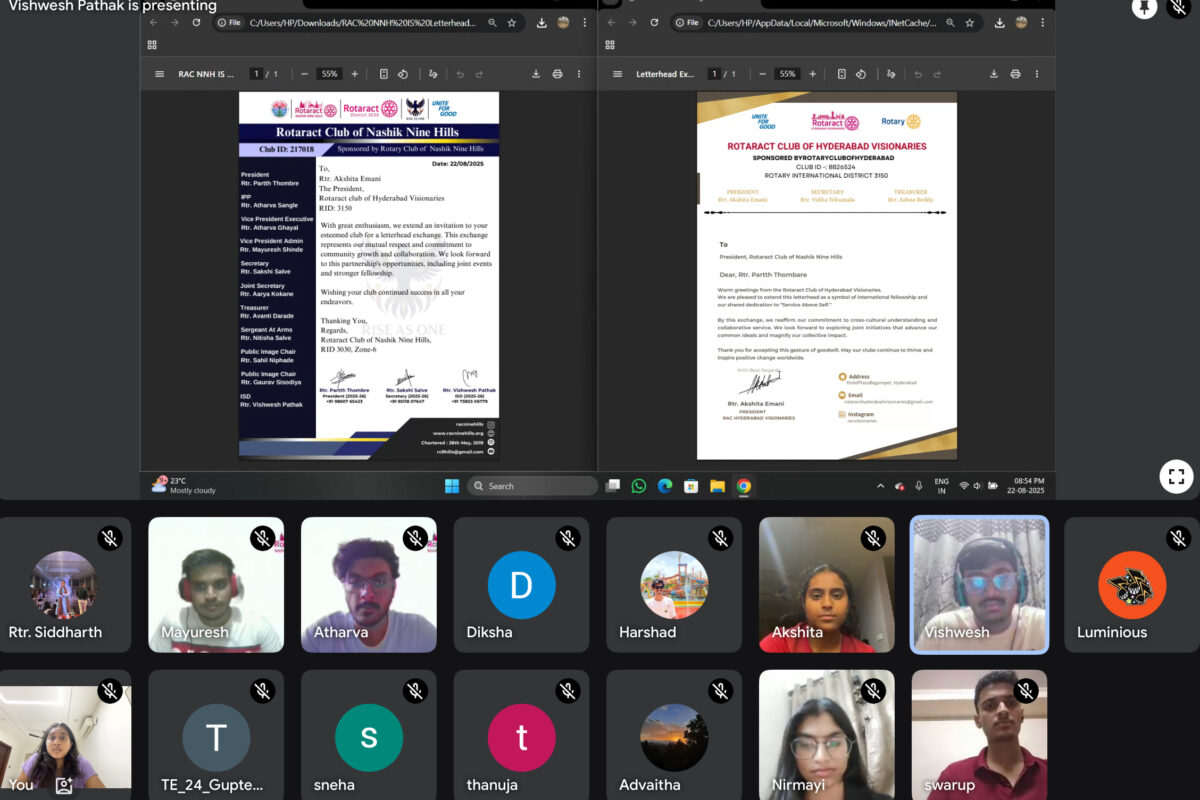
Task: Zoom out the right PDF with minus button
Action: (762, 74)
